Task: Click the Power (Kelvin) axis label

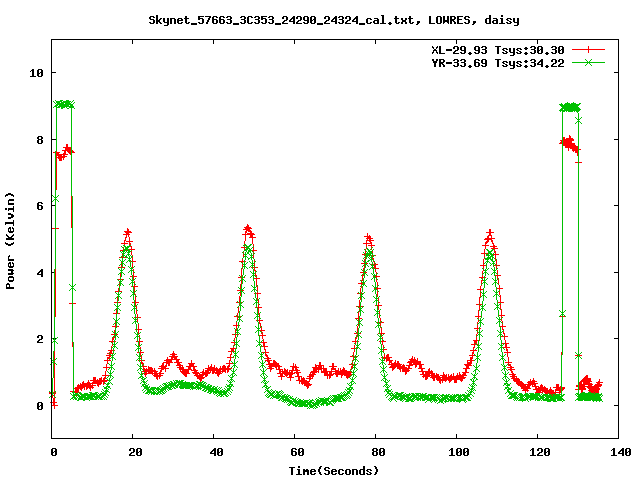Action: click(x=10, y=241)
